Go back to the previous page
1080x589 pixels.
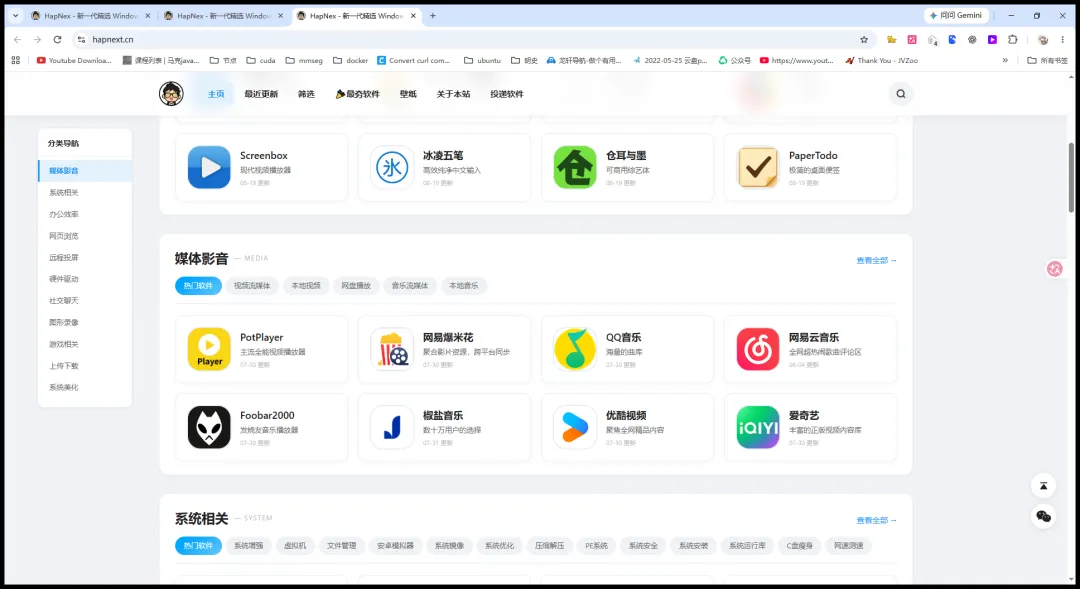(x=18, y=40)
